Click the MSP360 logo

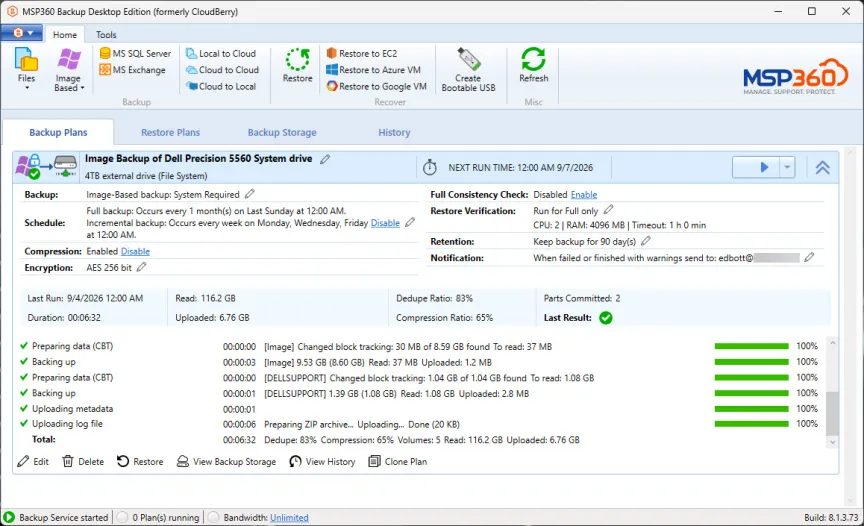[x=795, y=76]
